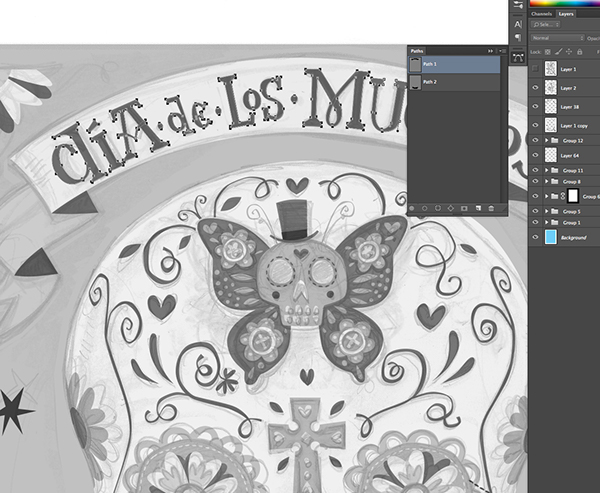The height and width of the screenshot is (493, 600).
Task: Click the Group 8 layer name
Action: 572,182
